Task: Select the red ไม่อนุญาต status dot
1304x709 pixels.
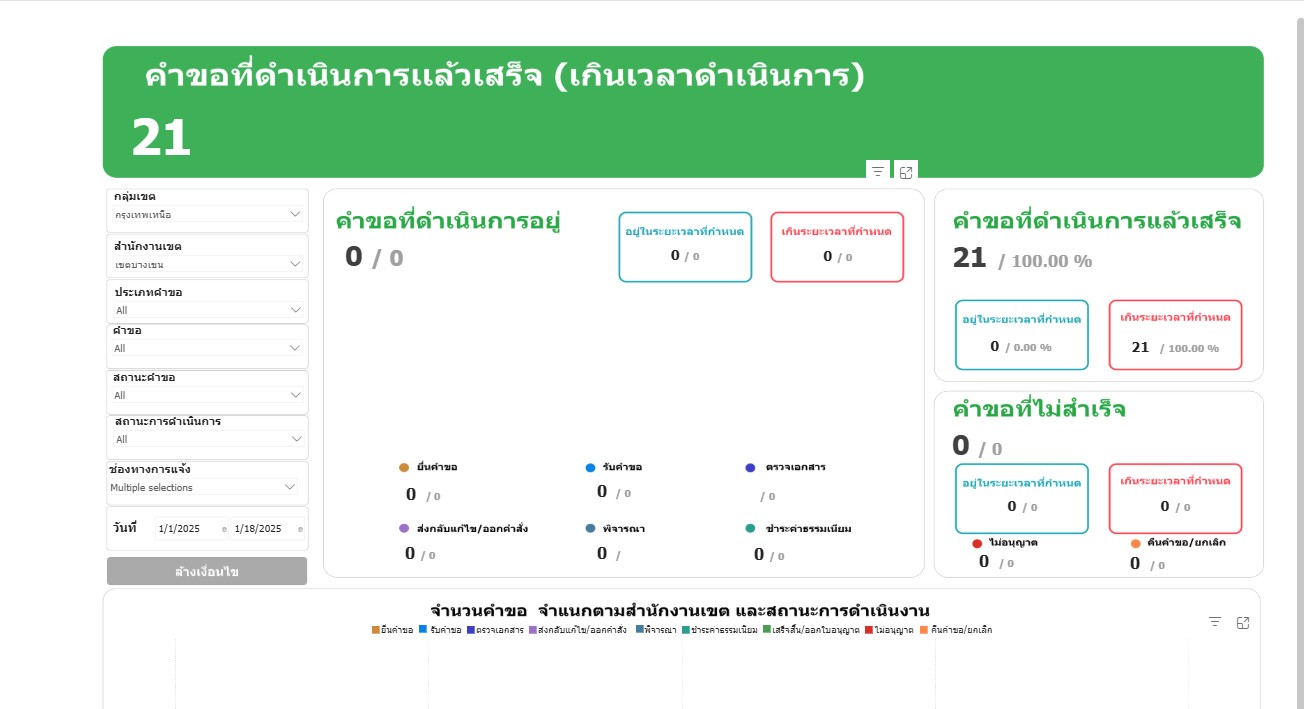Action: [977, 543]
